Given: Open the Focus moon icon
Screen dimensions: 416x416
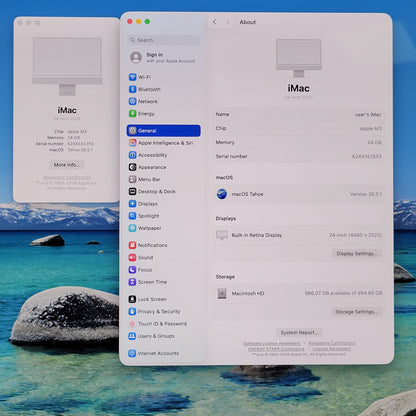Looking at the screenshot, I should pyautogui.click(x=132, y=270).
